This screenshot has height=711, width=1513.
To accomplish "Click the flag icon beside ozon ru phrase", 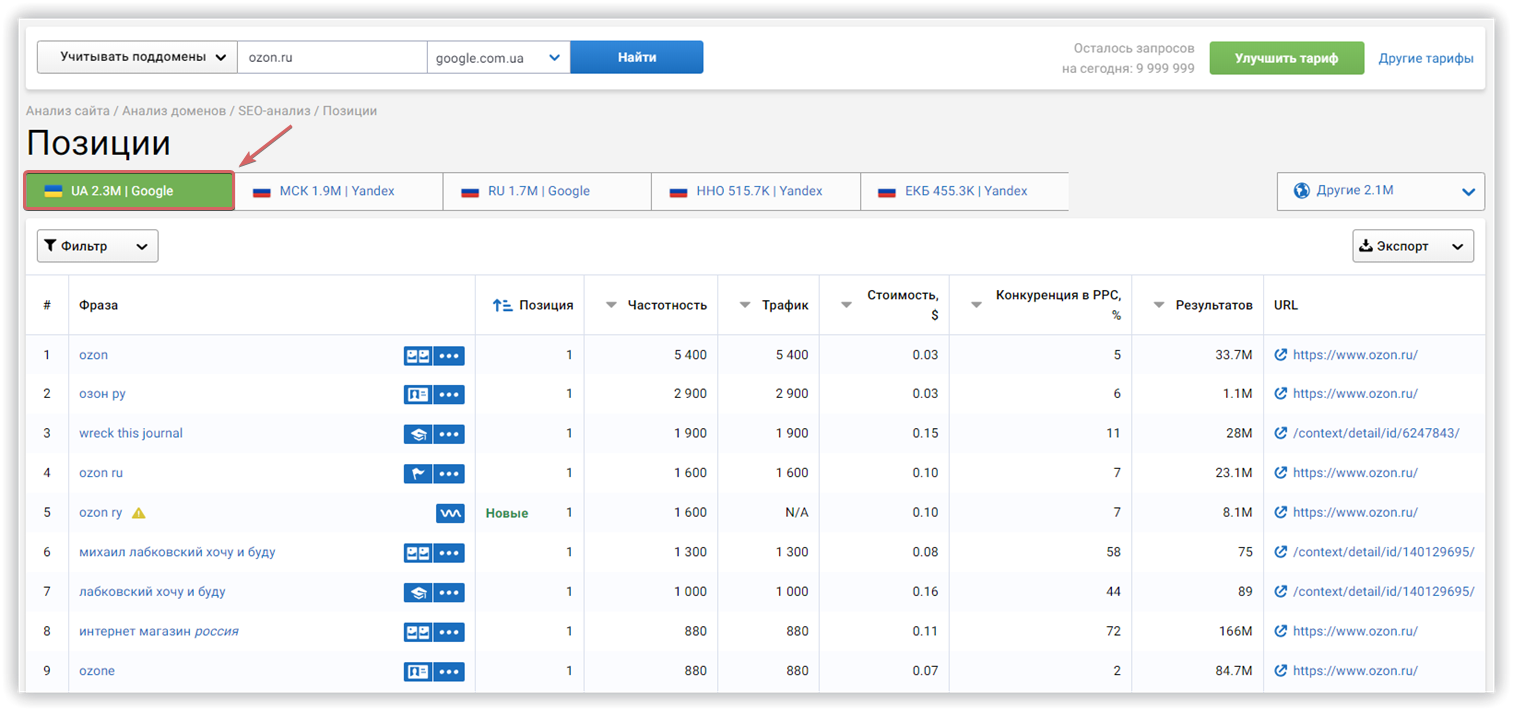I will pyautogui.click(x=417, y=473).
